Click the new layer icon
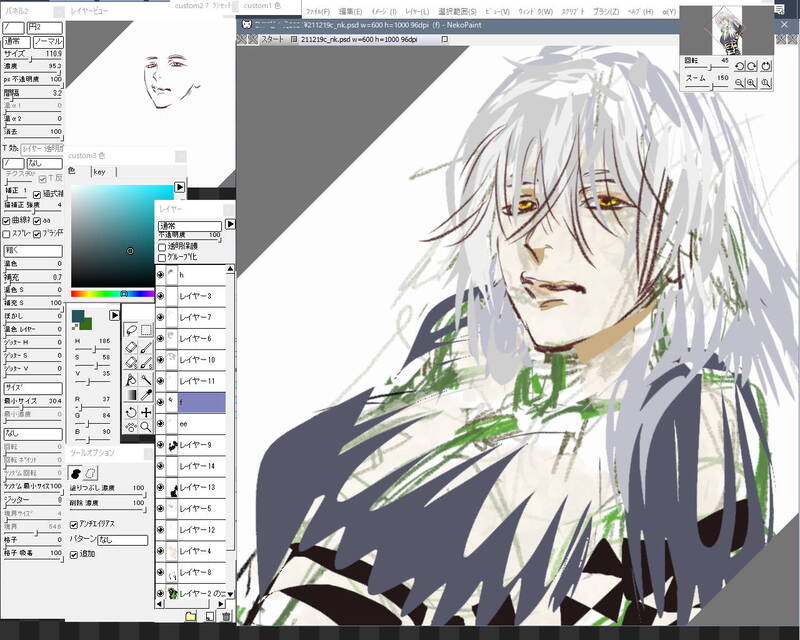This screenshot has height=640, width=800. pyautogui.click(x=210, y=617)
